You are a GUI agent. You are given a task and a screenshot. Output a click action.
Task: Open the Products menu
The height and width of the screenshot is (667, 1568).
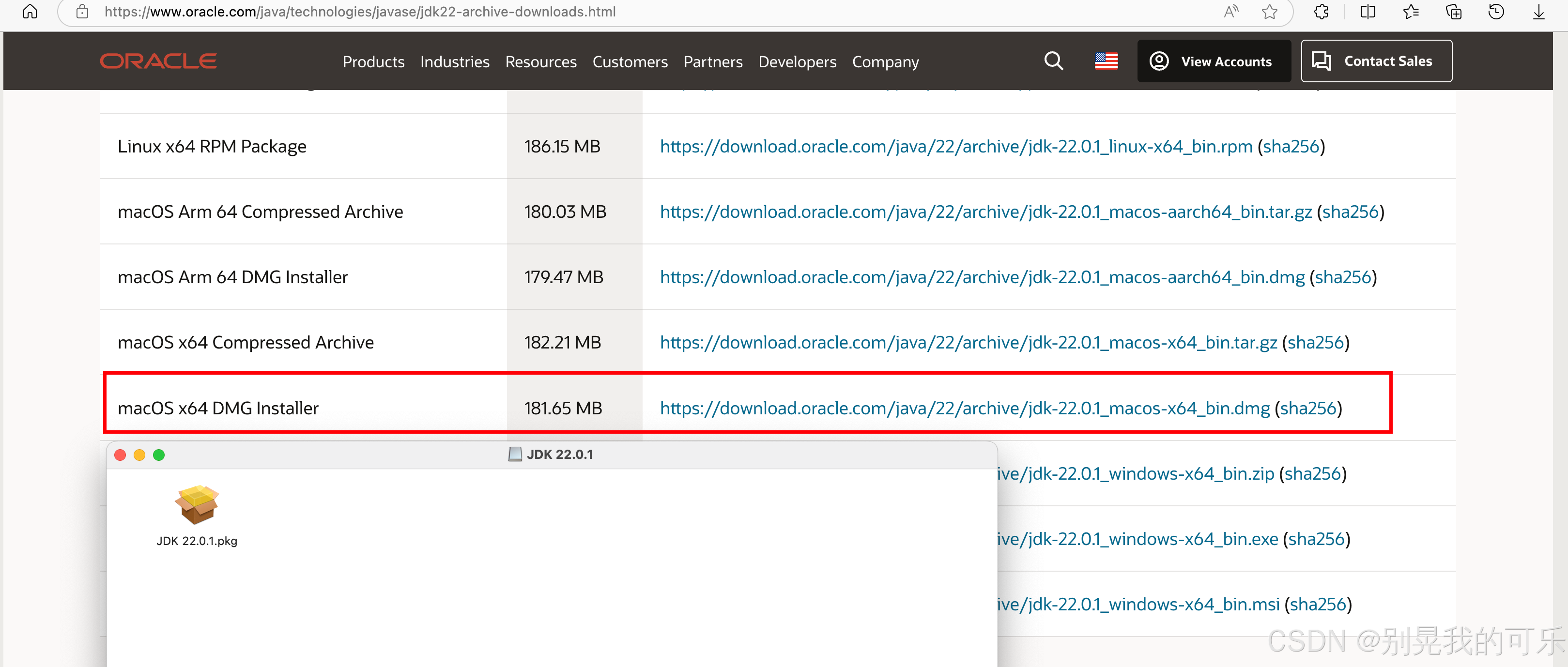tap(373, 61)
